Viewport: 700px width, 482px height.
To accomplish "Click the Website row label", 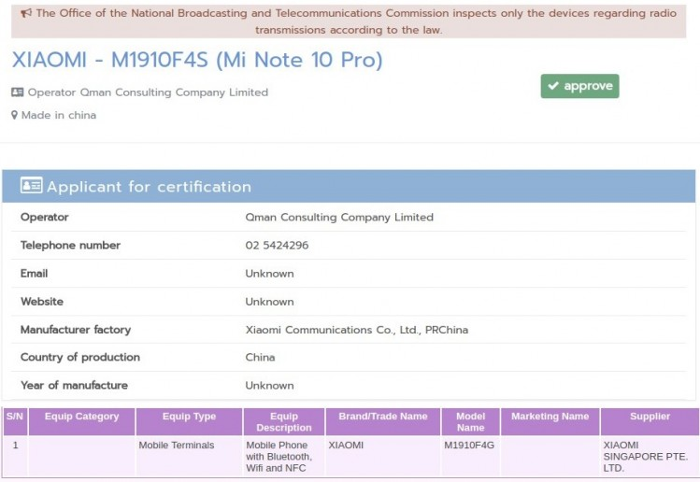I will pos(42,302).
